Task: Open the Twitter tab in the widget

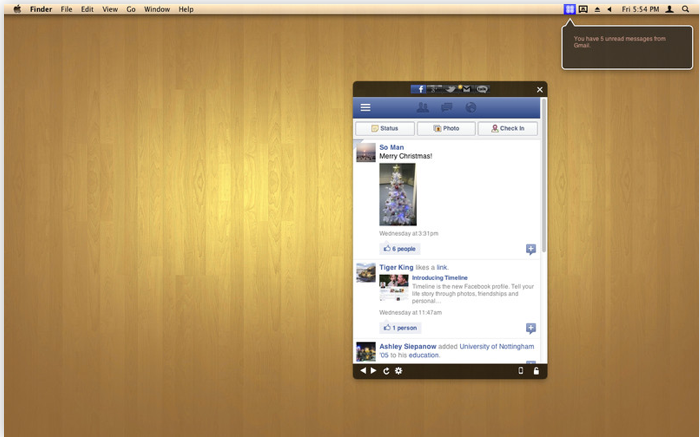Action: pos(450,89)
